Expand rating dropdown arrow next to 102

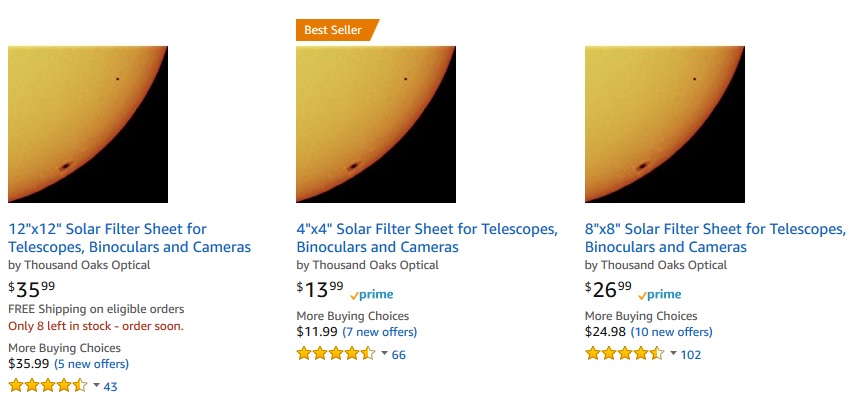673,353
